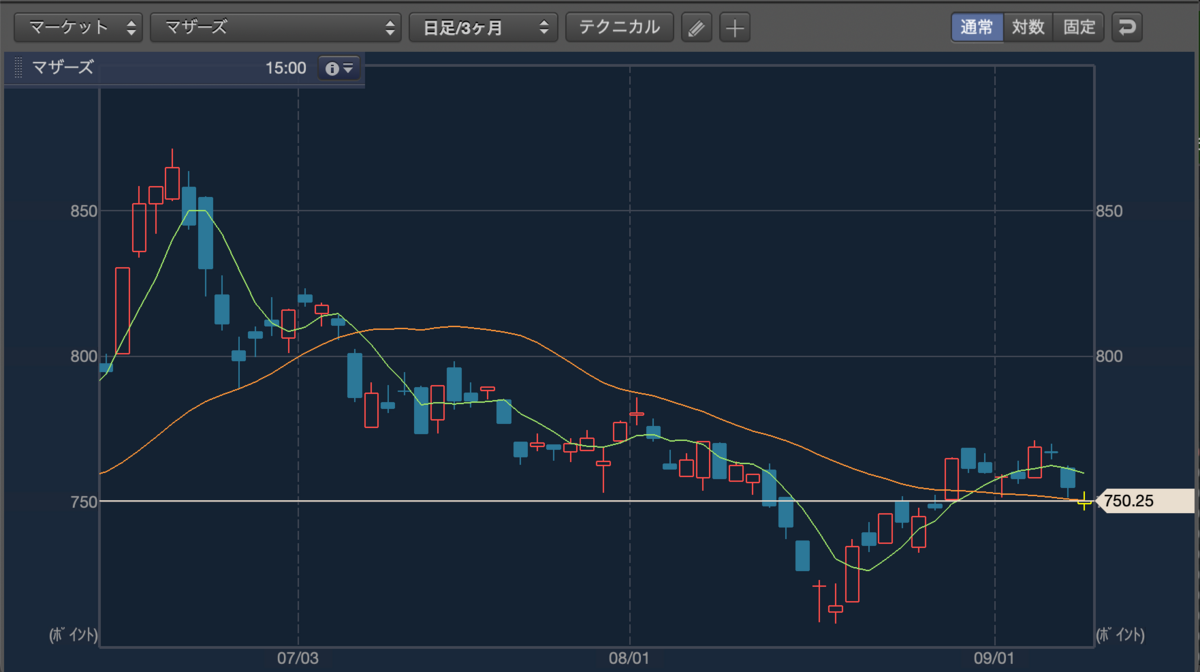Image resolution: width=1200 pixels, height=672 pixels.
Task: Click the undo return arrow icon
Action: [x=1128, y=27]
